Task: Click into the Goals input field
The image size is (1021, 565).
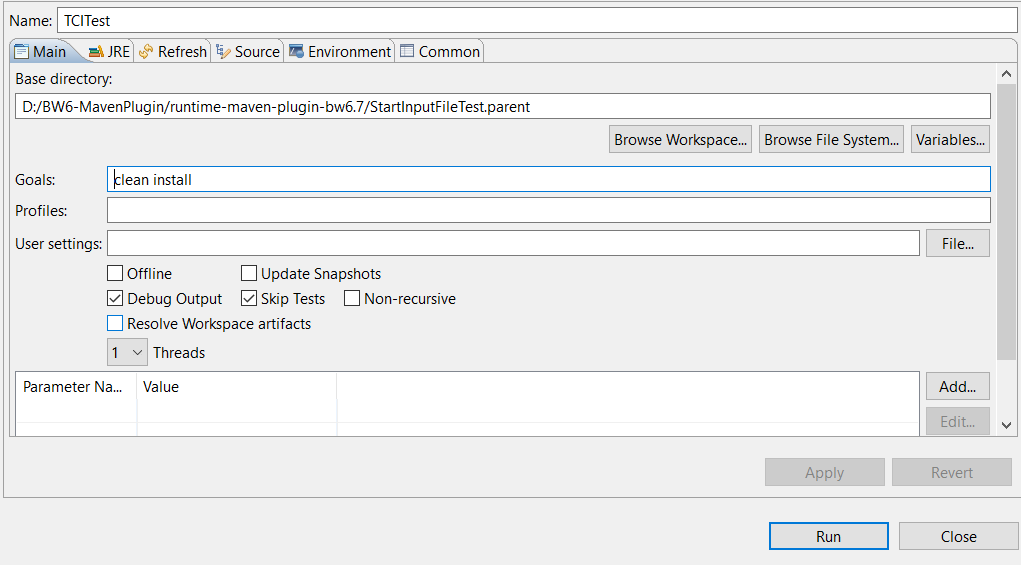Action: pos(548,180)
